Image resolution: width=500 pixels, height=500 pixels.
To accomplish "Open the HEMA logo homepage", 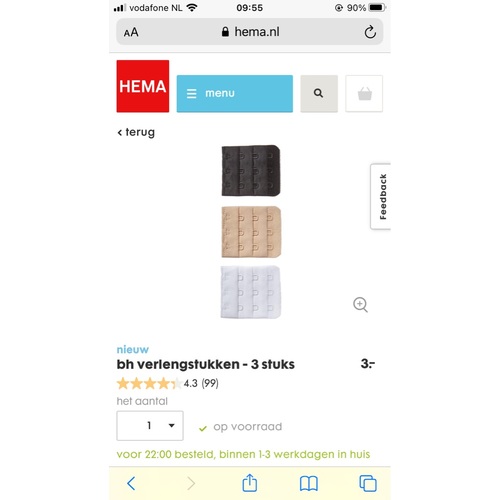I will pyautogui.click(x=143, y=86).
